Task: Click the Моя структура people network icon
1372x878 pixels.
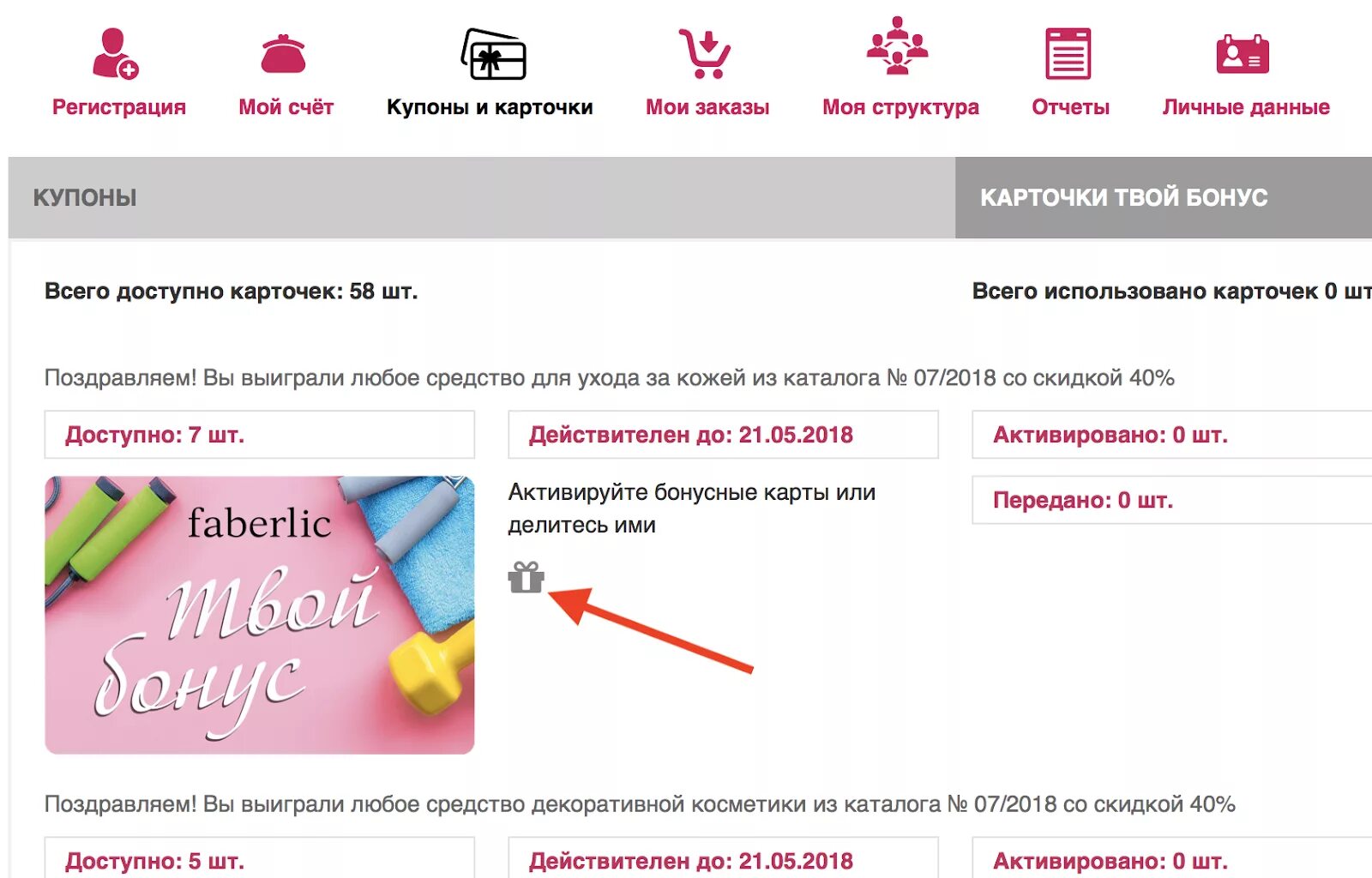Action: [x=897, y=46]
